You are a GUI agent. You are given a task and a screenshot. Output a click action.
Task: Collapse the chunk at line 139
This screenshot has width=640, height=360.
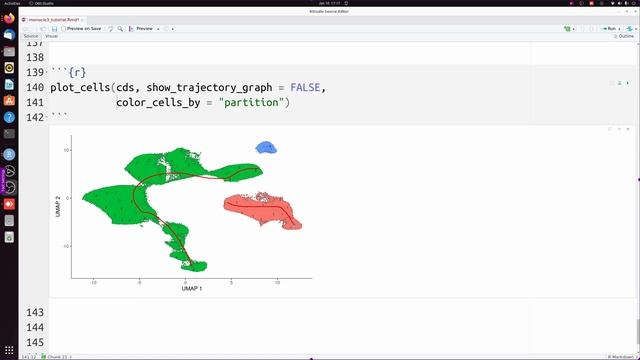pos(47,72)
